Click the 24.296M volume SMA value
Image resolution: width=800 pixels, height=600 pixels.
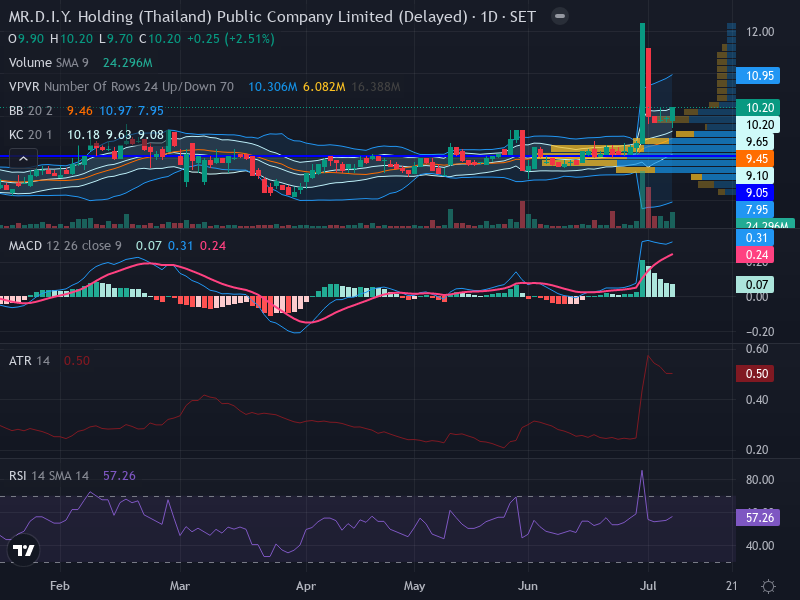point(128,63)
